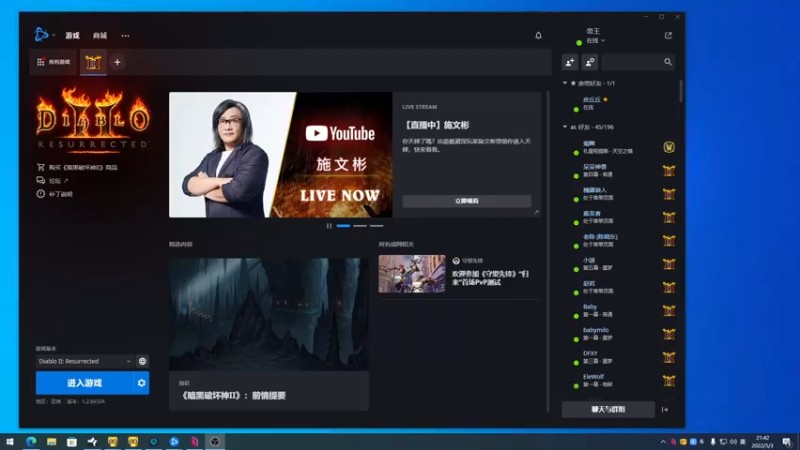Click Diablo icon next to DFXY
Viewport: 800px width, 450px height.
(x=669, y=357)
